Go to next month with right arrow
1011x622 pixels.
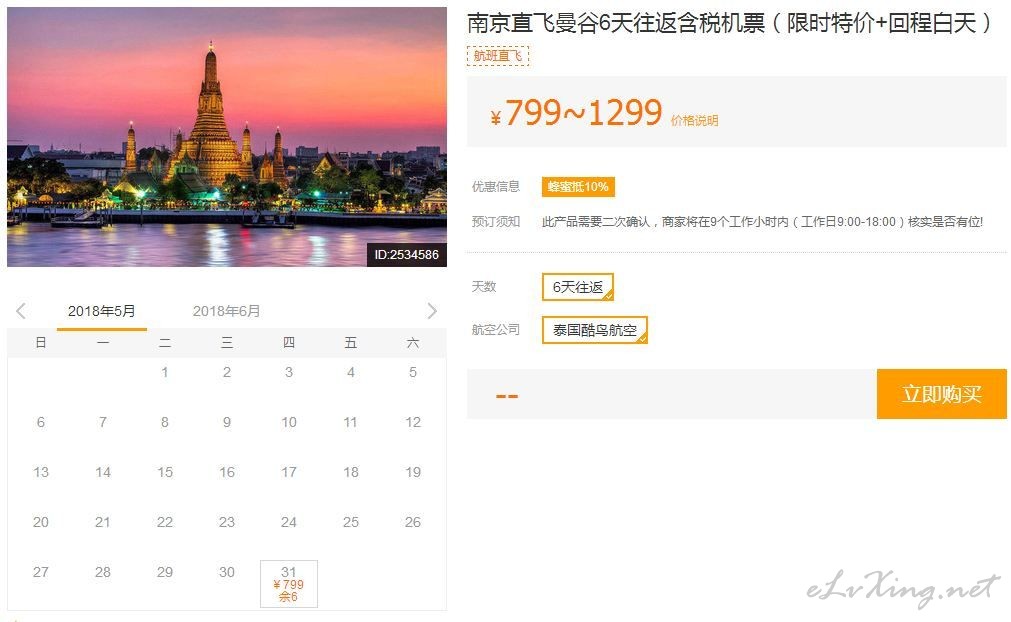pyautogui.click(x=432, y=311)
